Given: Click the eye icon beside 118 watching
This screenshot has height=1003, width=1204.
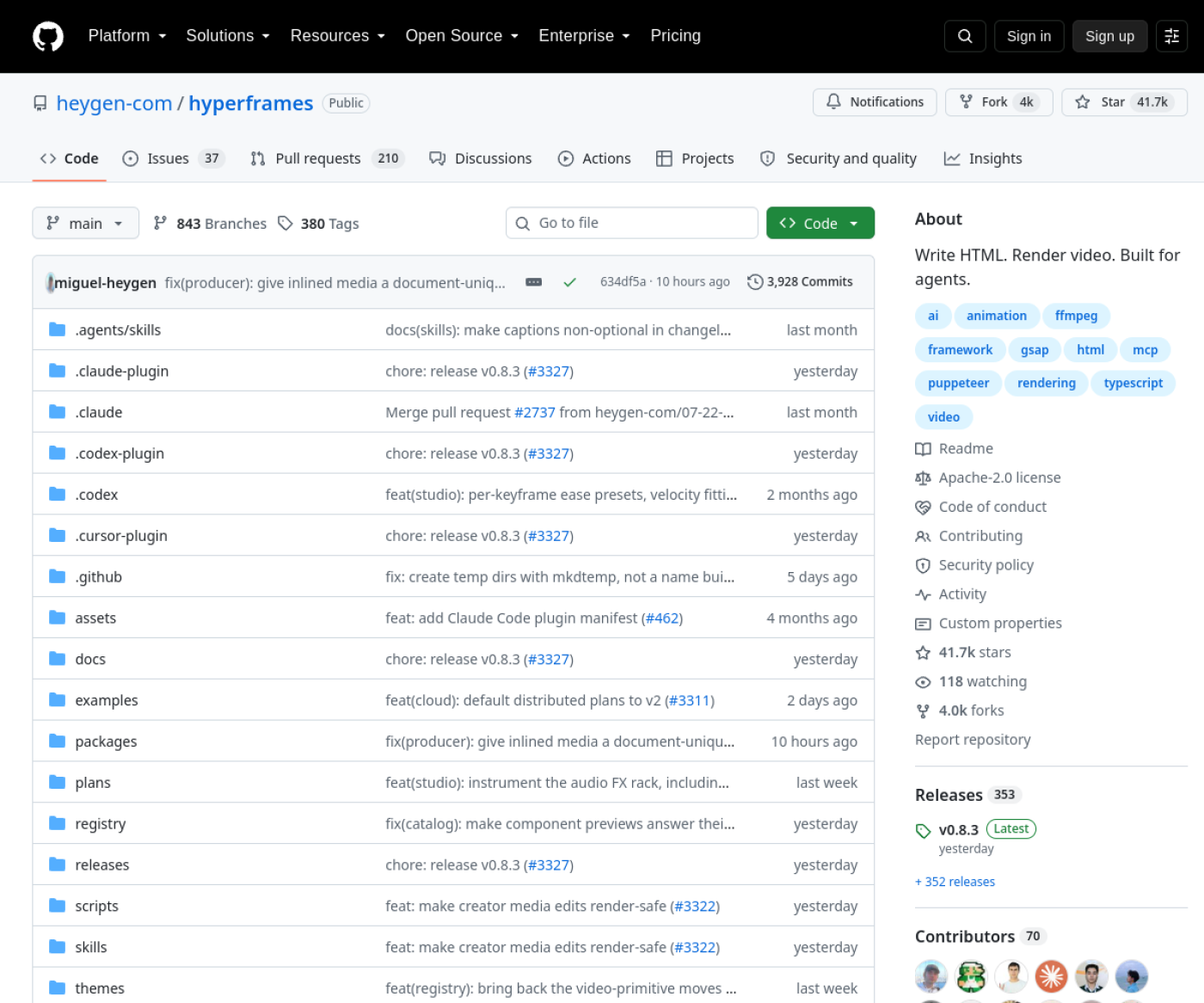Looking at the screenshot, I should click(923, 682).
